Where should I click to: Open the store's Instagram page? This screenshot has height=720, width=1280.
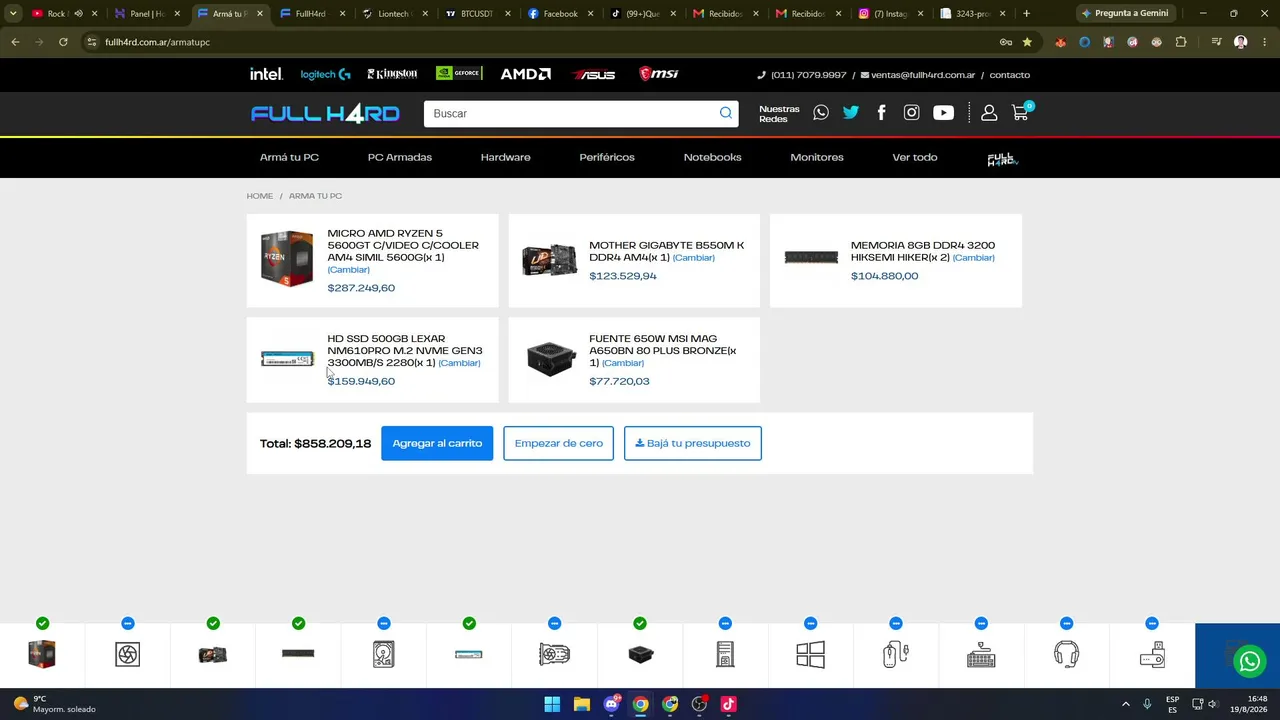pyautogui.click(x=911, y=113)
